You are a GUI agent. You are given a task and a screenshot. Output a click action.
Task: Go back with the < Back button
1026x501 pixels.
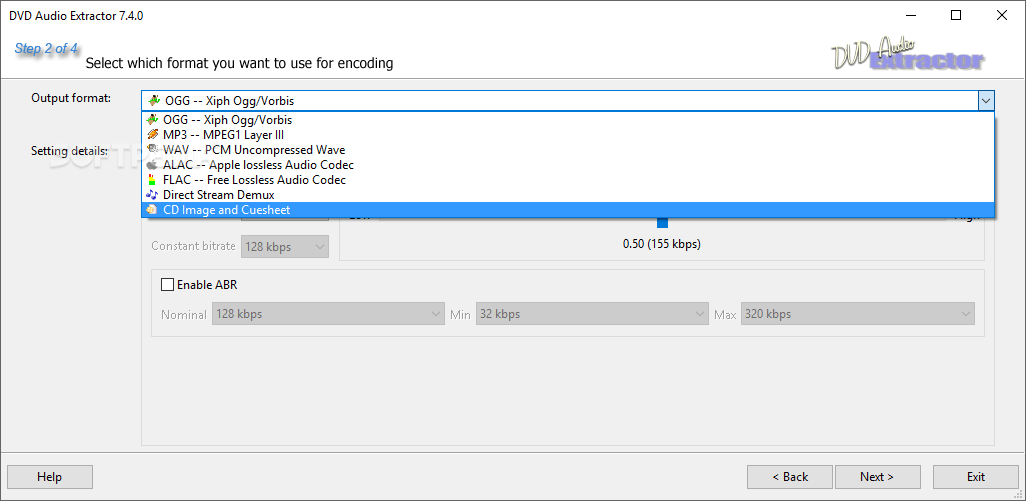tap(790, 477)
